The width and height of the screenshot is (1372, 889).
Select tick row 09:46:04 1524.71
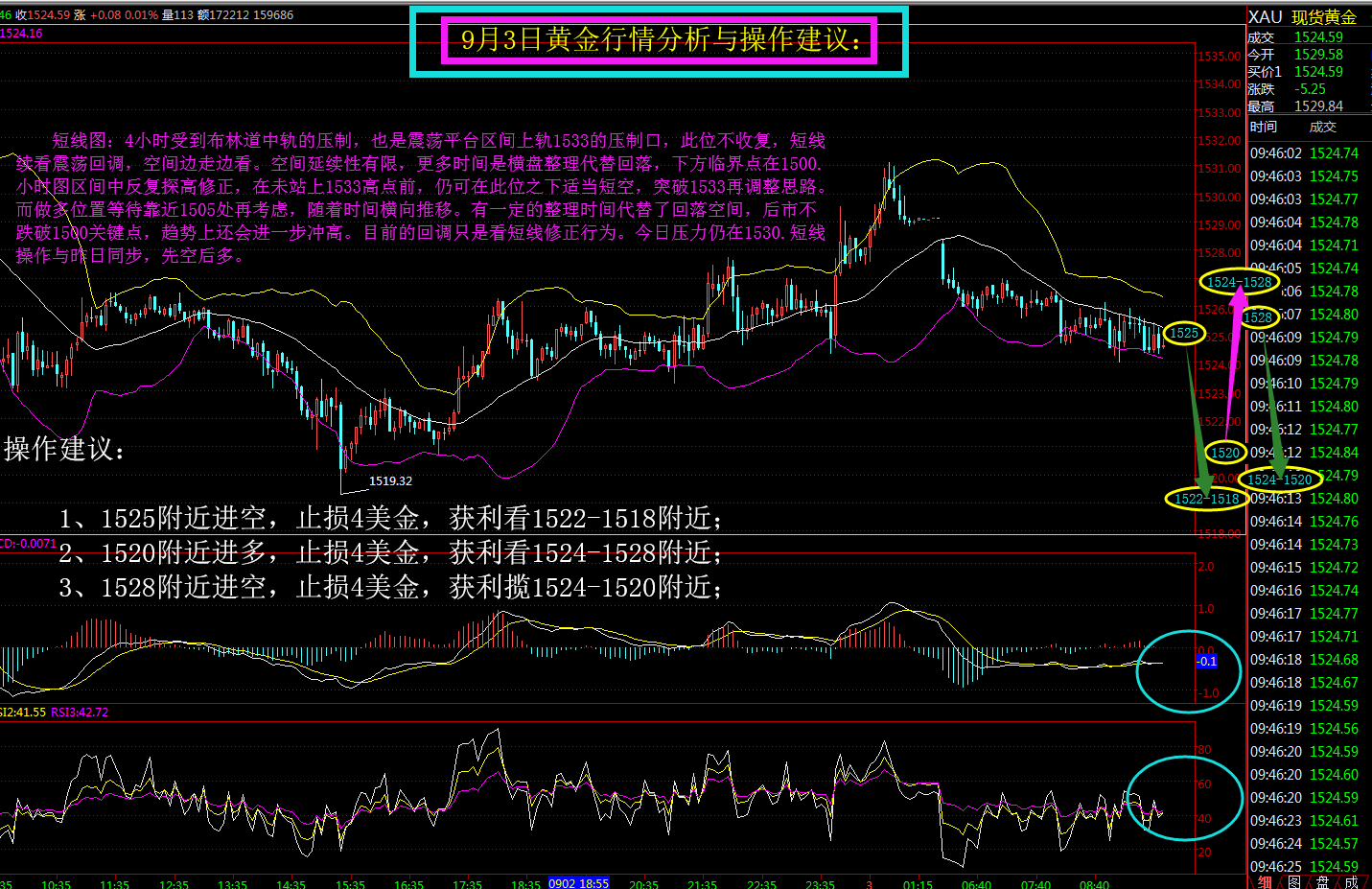click(x=1304, y=246)
